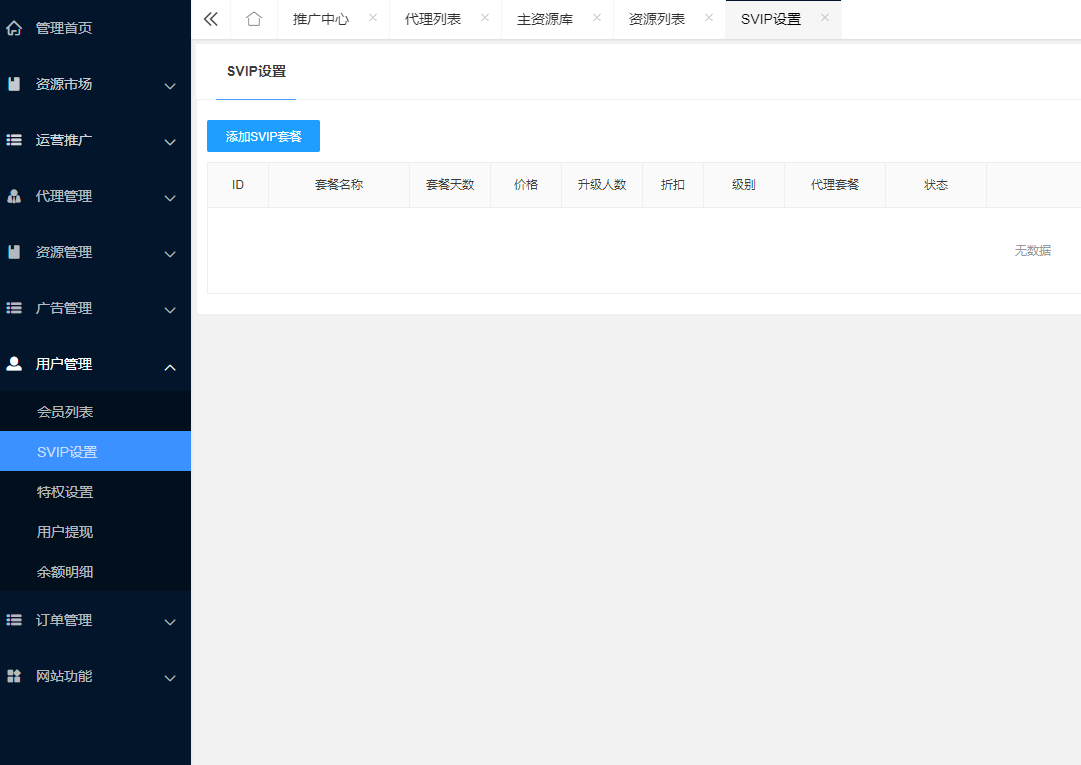Select the SVIP设置 page heading tab
The image size is (1081, 765).
click(256, 71)
